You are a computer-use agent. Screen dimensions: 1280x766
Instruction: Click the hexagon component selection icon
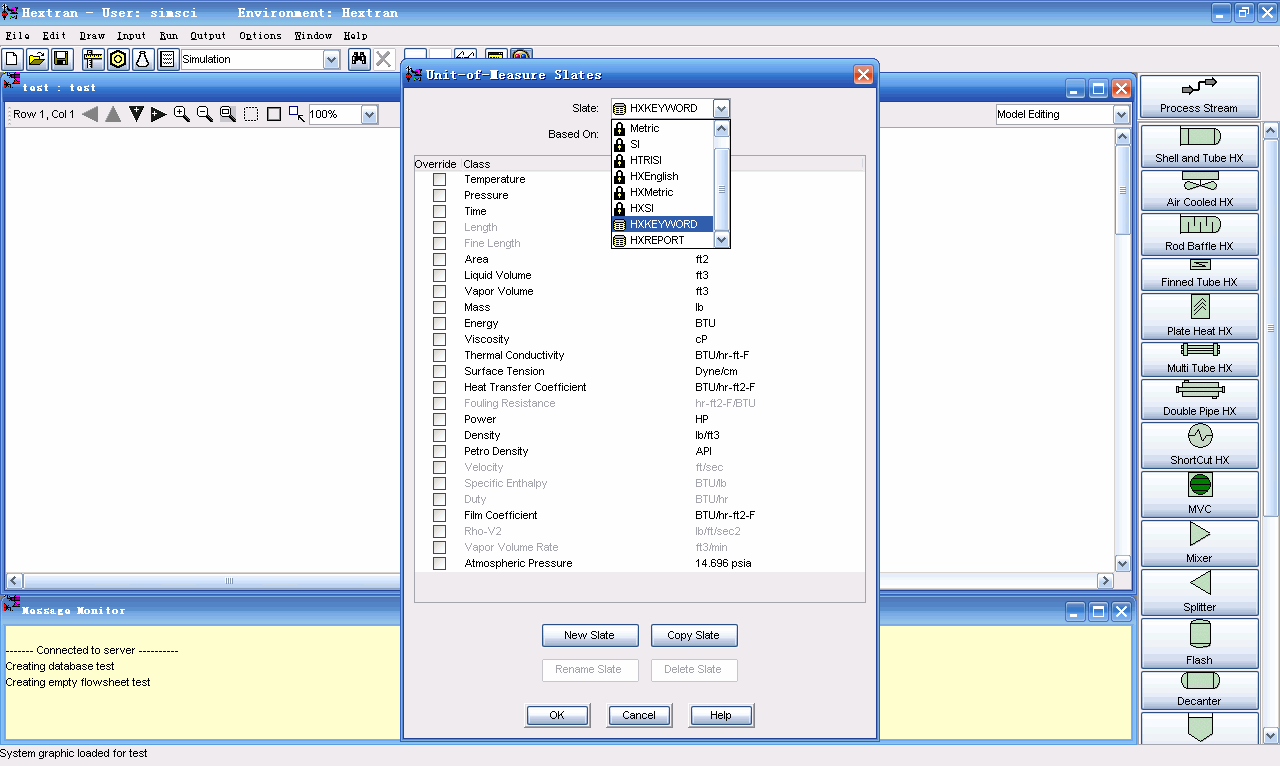118,59
